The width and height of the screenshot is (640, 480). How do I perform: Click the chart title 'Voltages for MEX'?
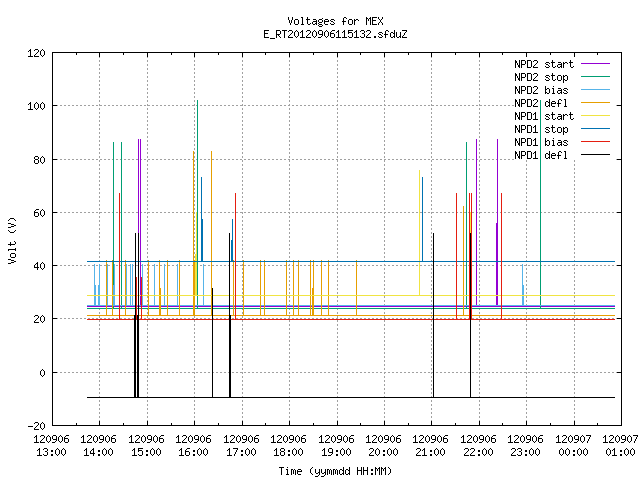[335, 21]
